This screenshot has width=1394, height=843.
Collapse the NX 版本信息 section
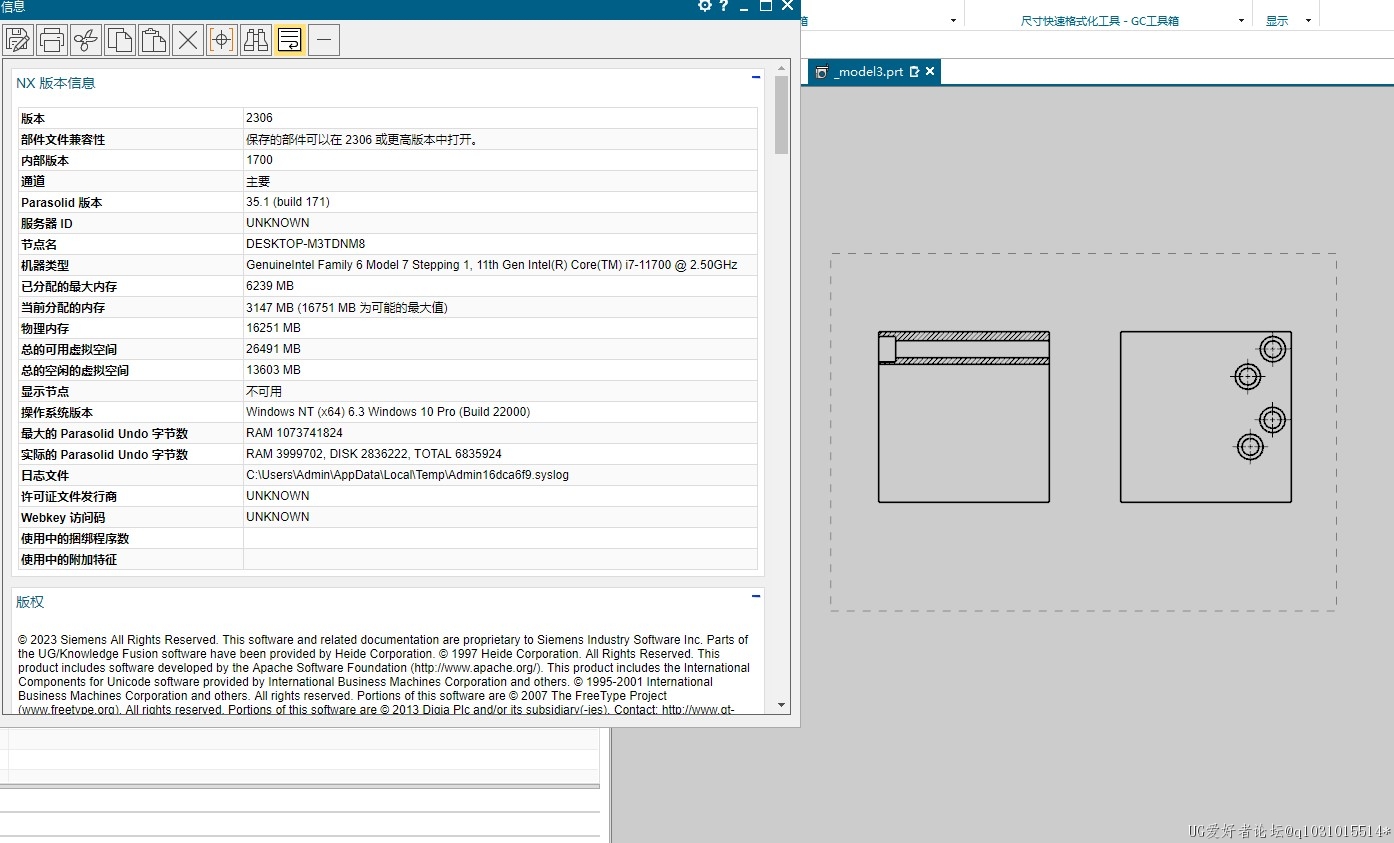[x=756, y=77]
